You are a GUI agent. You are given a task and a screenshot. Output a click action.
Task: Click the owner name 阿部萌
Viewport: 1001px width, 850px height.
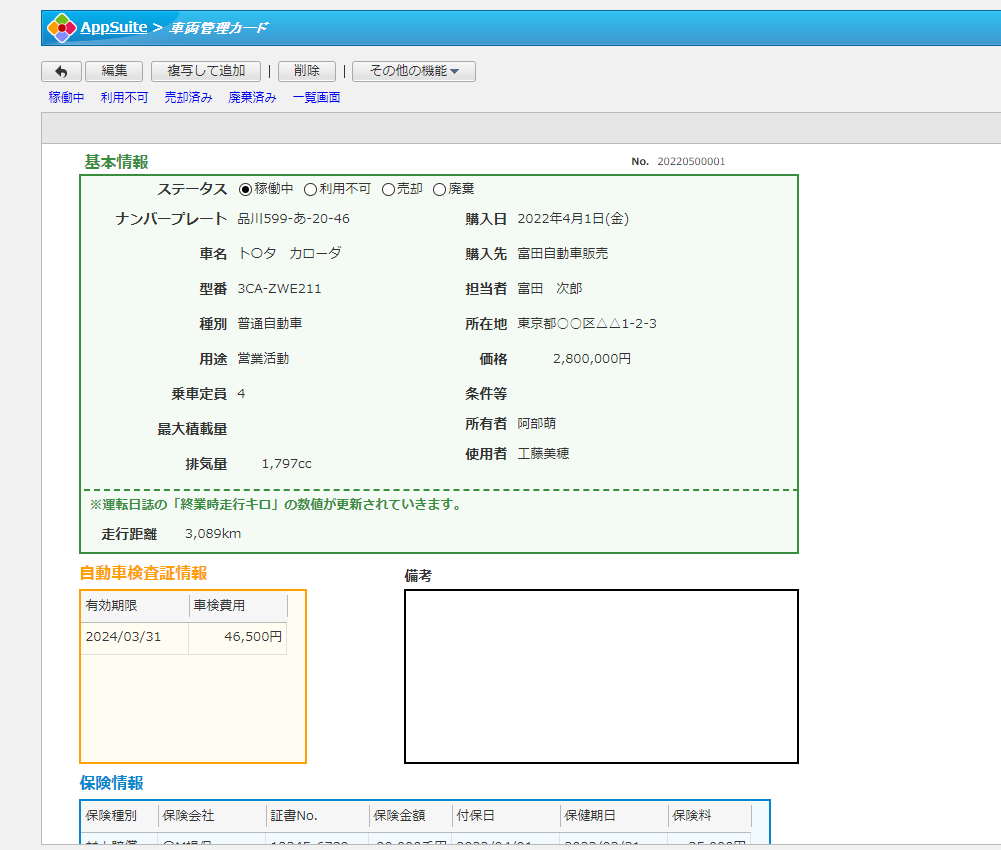(x=536, y=423)
